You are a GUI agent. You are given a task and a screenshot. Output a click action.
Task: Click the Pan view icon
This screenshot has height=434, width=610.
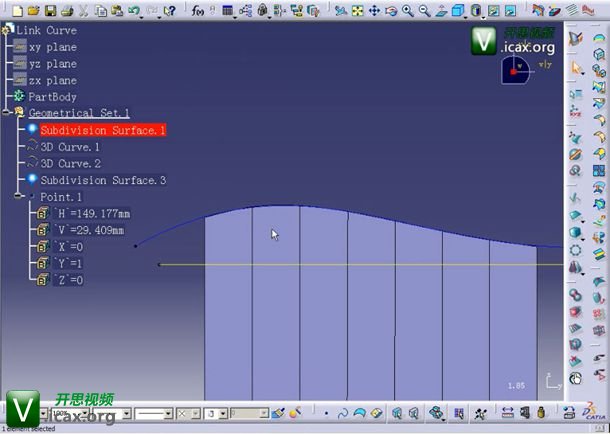374,11
